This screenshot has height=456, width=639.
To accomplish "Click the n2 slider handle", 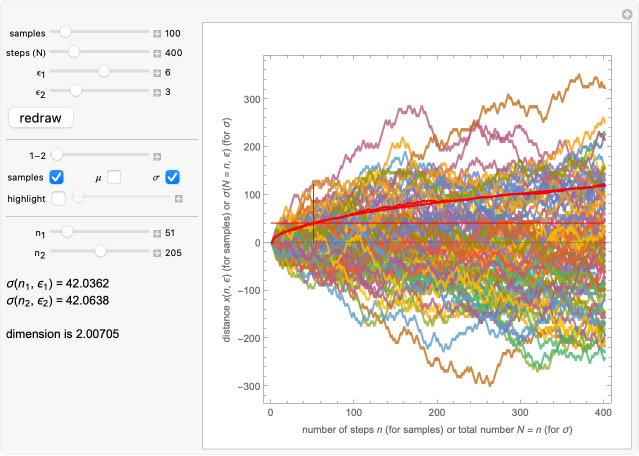I will (x=100, y=252).
